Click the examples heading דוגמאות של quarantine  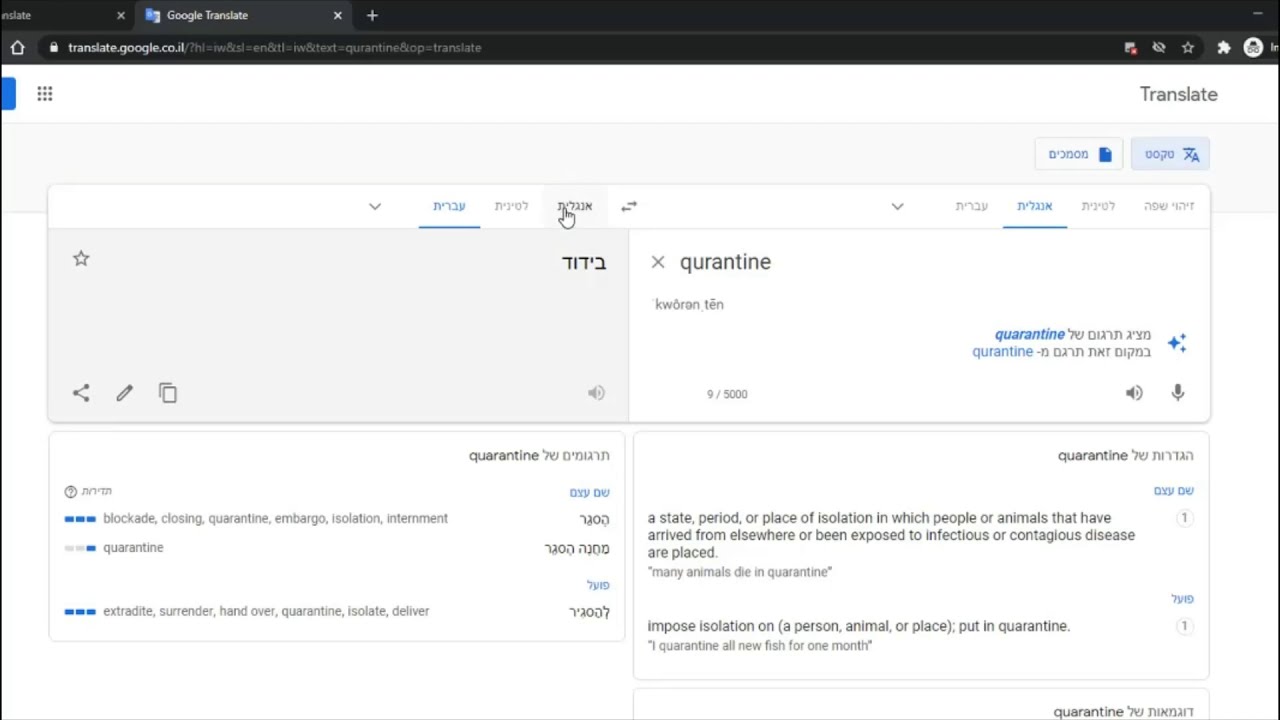click(1124, 712)
